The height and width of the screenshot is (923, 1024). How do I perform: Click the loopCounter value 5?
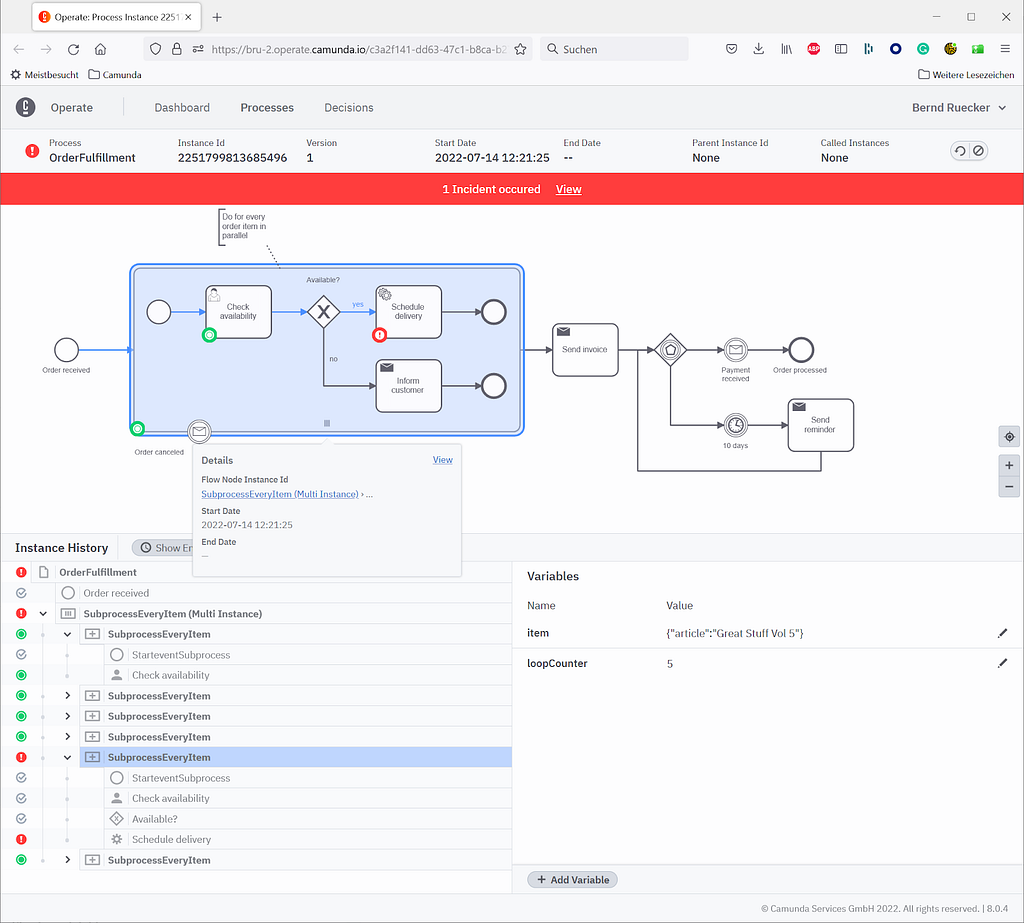click(x=669, y=664)
